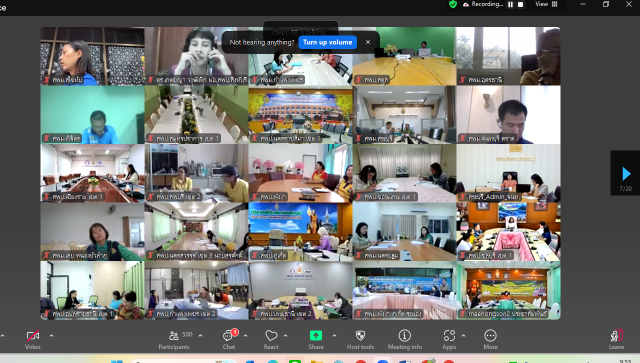Click the unread chat badge

235,332
